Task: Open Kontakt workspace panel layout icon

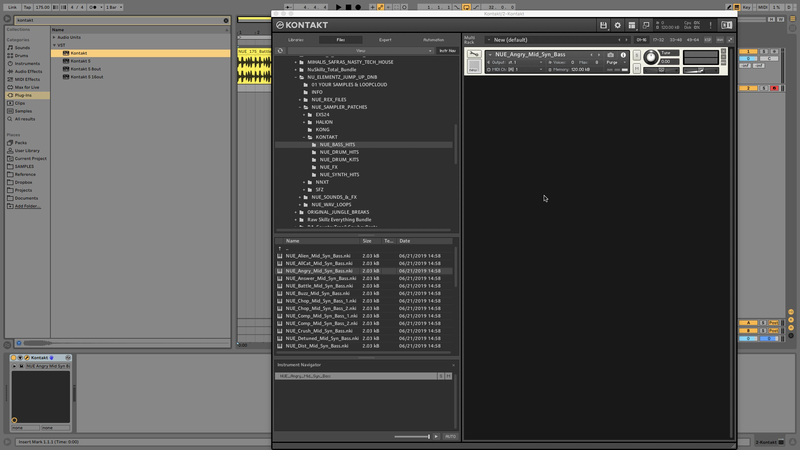Action: pyautogui.click(x=632, y=25)
